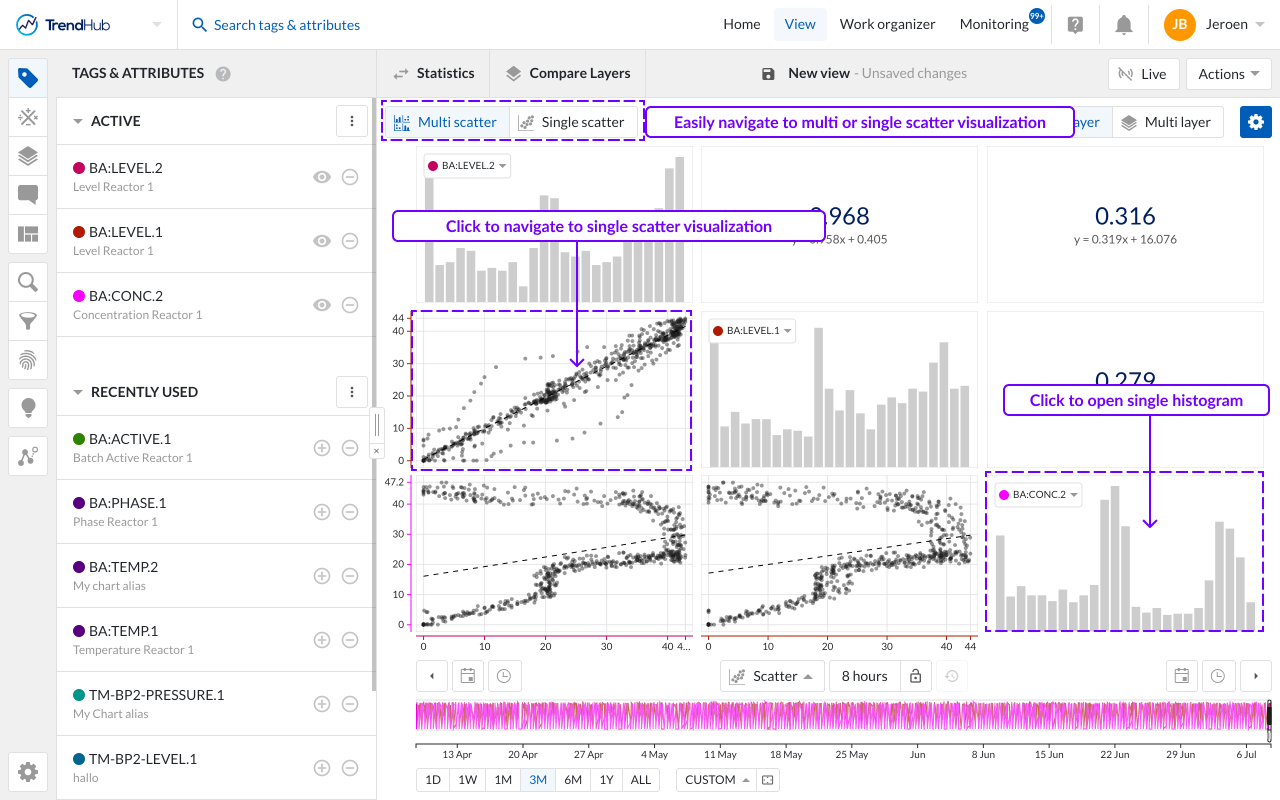Open the lightbulb icon in sidebar
This screenshot has height=800, width=1280.
click(x=28, y=407)
